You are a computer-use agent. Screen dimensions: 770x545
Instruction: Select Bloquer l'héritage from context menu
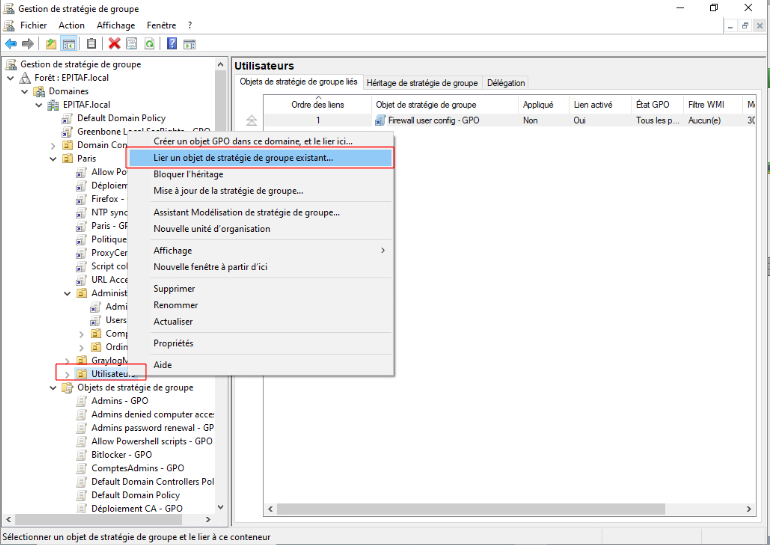pos(188,174)
